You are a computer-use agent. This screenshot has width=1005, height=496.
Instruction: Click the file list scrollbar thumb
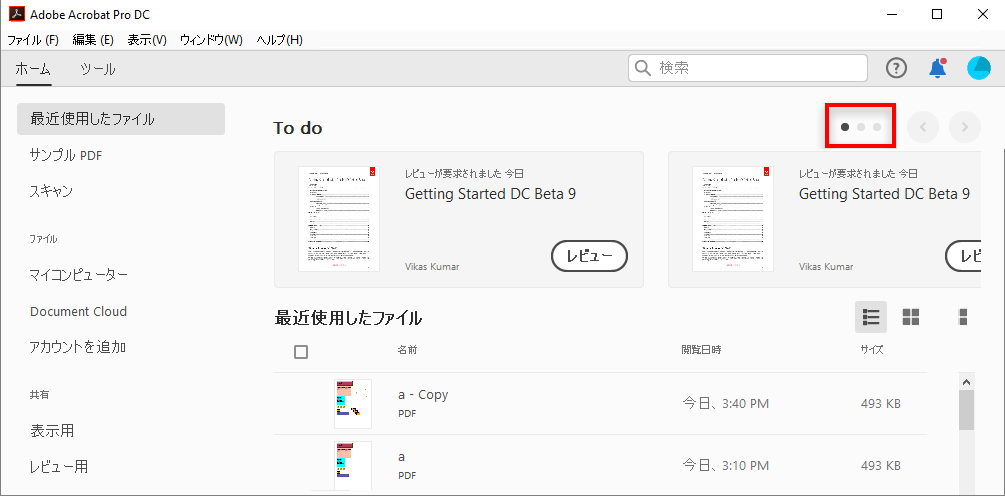pyautogui.click(x=967, y=410)
